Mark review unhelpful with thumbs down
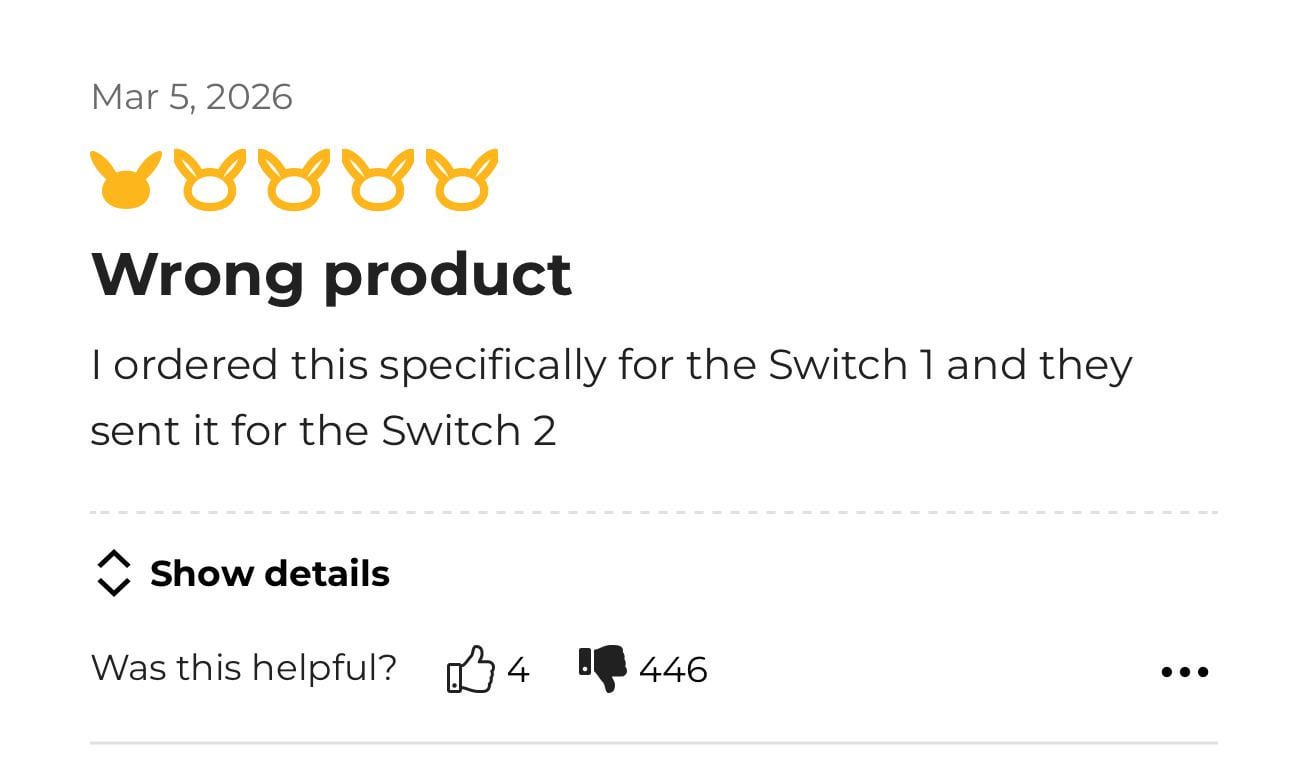 tap(603, 668)
